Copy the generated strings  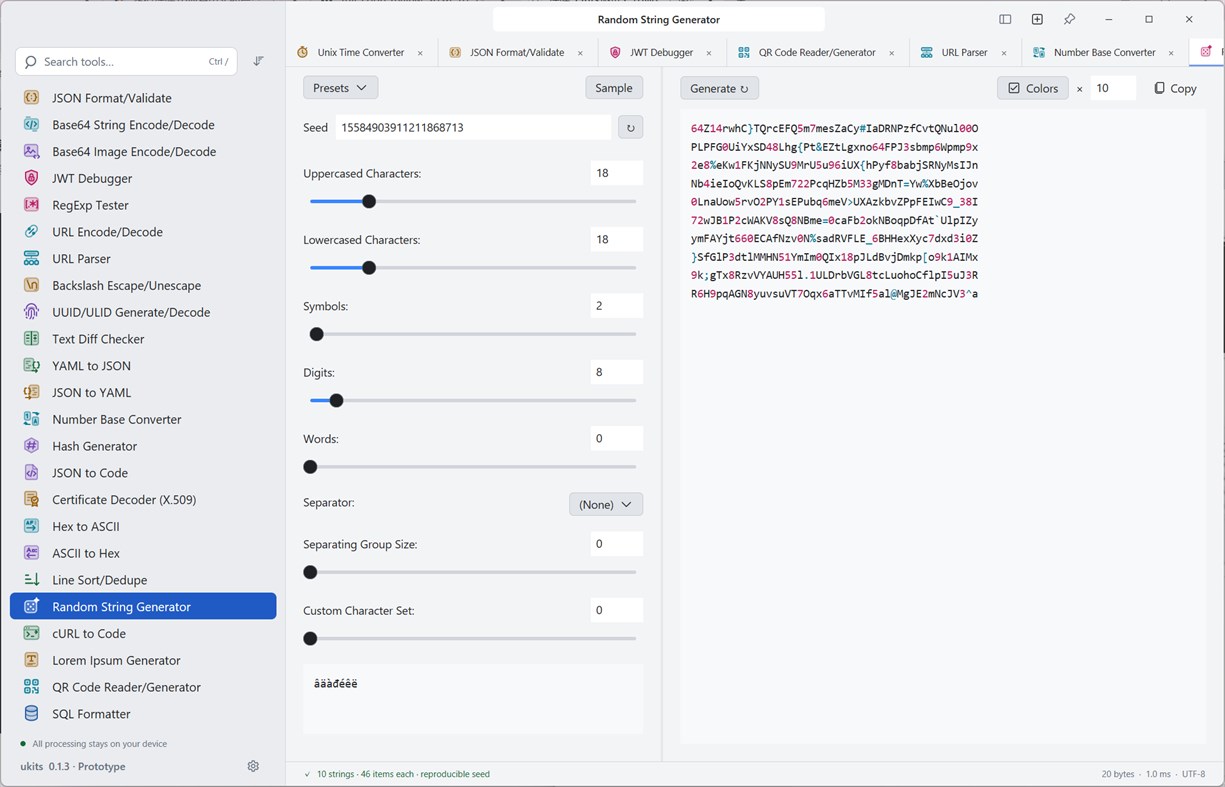coord(1175,88)
